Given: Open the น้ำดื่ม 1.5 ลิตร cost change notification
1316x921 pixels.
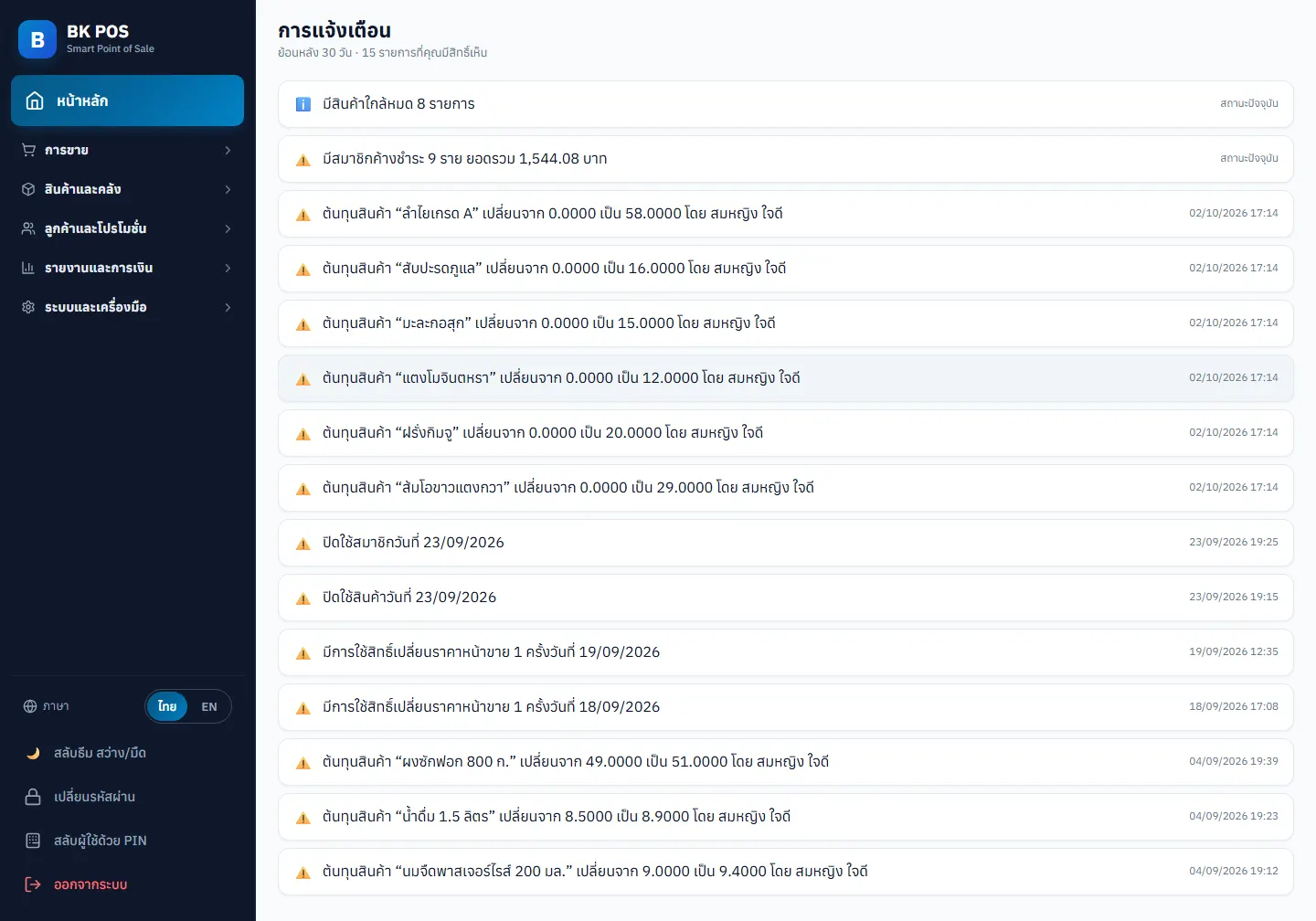Looking at the screenshot, I should pos(786,817).
